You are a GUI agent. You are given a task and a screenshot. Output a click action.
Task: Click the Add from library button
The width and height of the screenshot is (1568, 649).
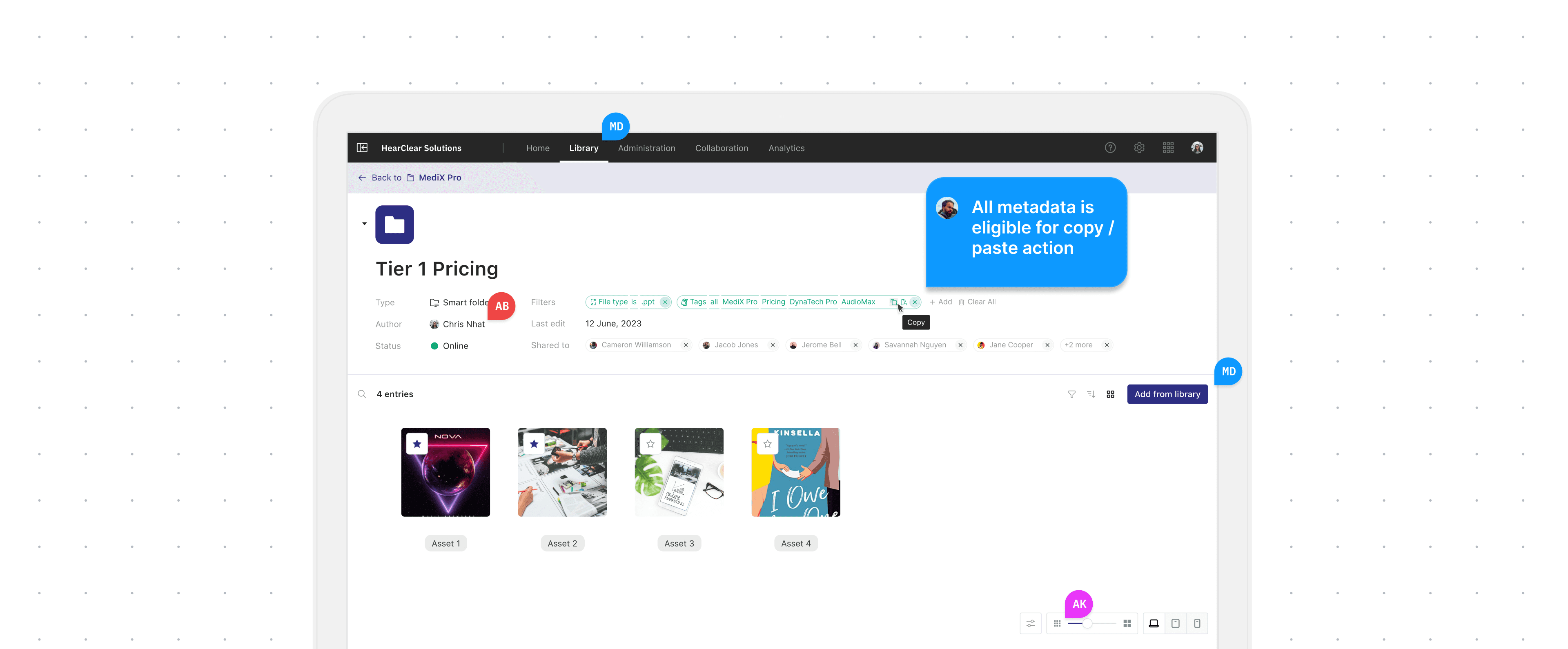click(1167, 394)
